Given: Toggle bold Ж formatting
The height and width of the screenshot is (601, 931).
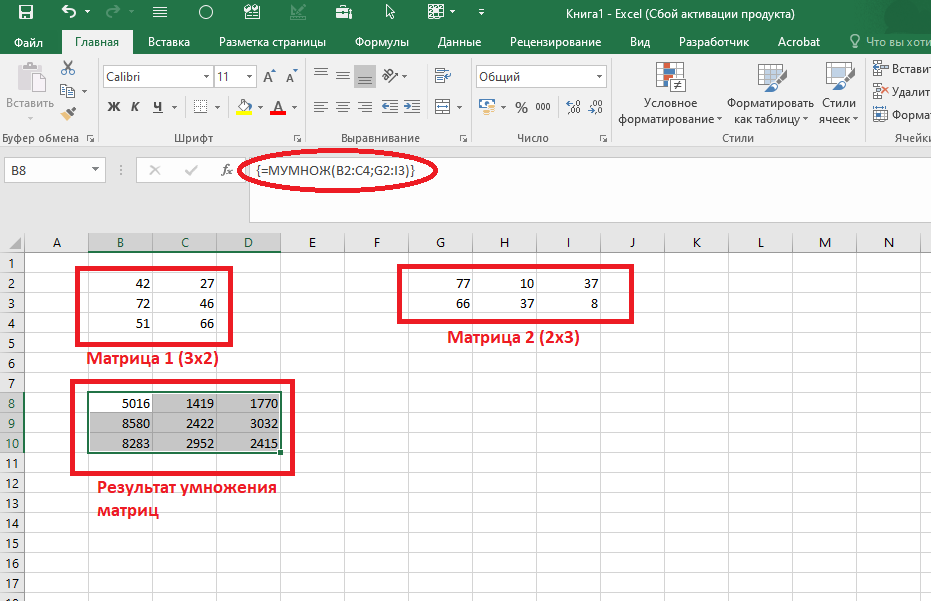Looking at the screenshot, I should [x=113, y=107].
